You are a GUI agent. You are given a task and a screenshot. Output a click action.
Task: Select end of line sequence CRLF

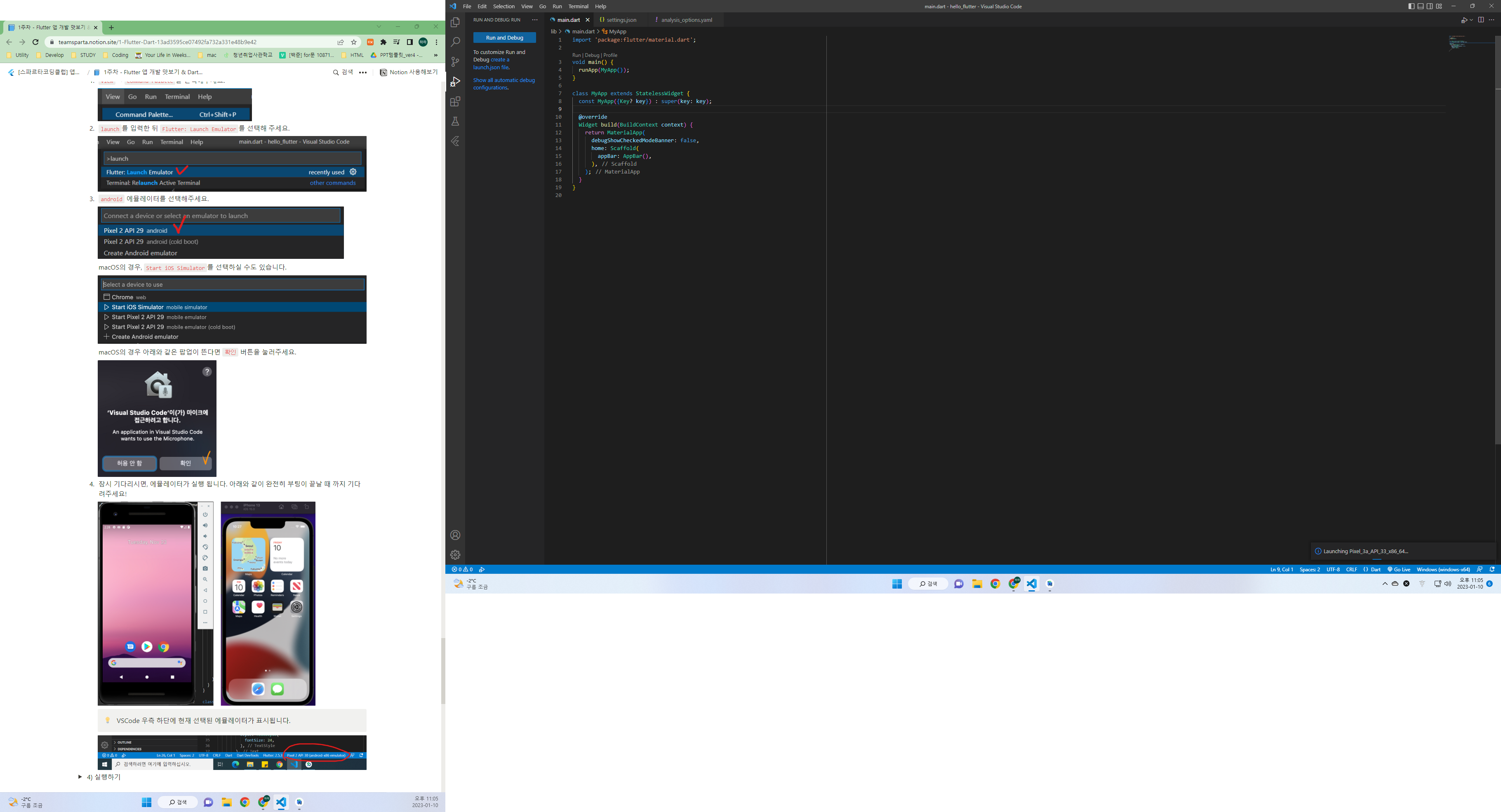coord(1352,570)
